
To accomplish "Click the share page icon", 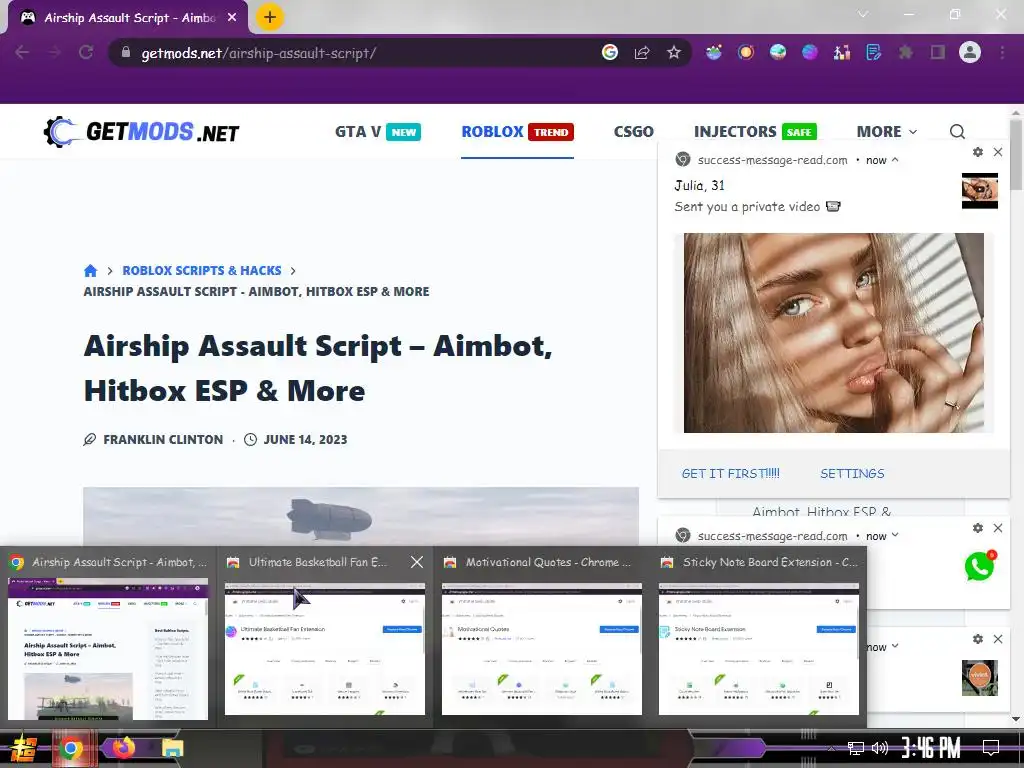I will [x=642, y=52].
